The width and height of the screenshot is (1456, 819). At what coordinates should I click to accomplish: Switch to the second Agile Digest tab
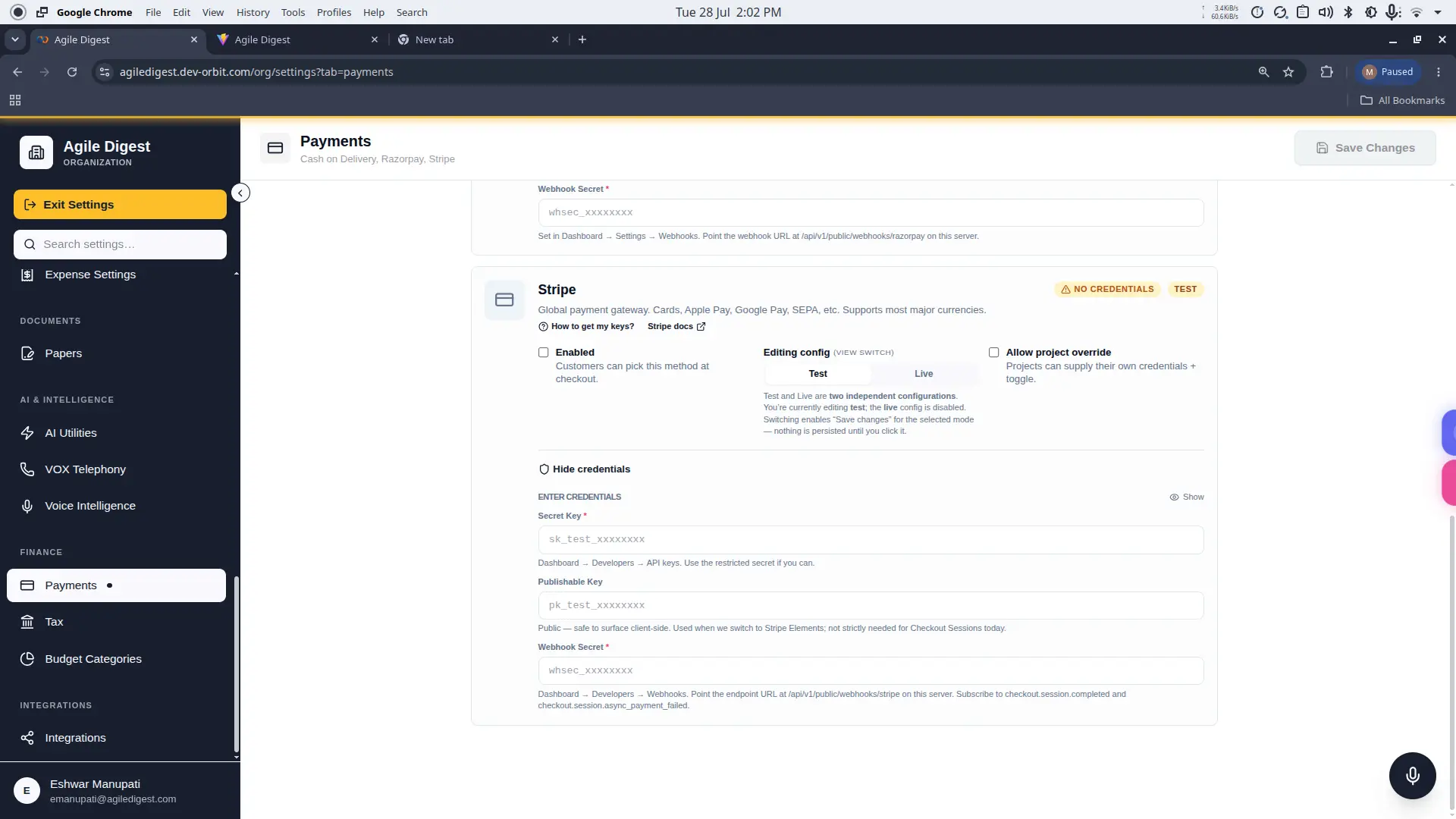[297, 39]
